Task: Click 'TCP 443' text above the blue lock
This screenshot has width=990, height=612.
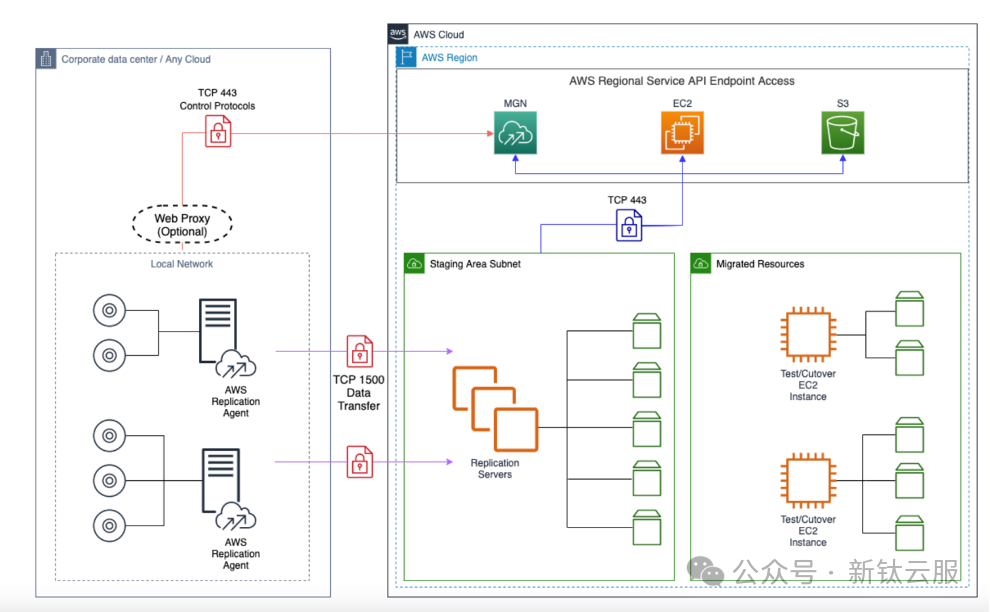Action: pos(627,200)
